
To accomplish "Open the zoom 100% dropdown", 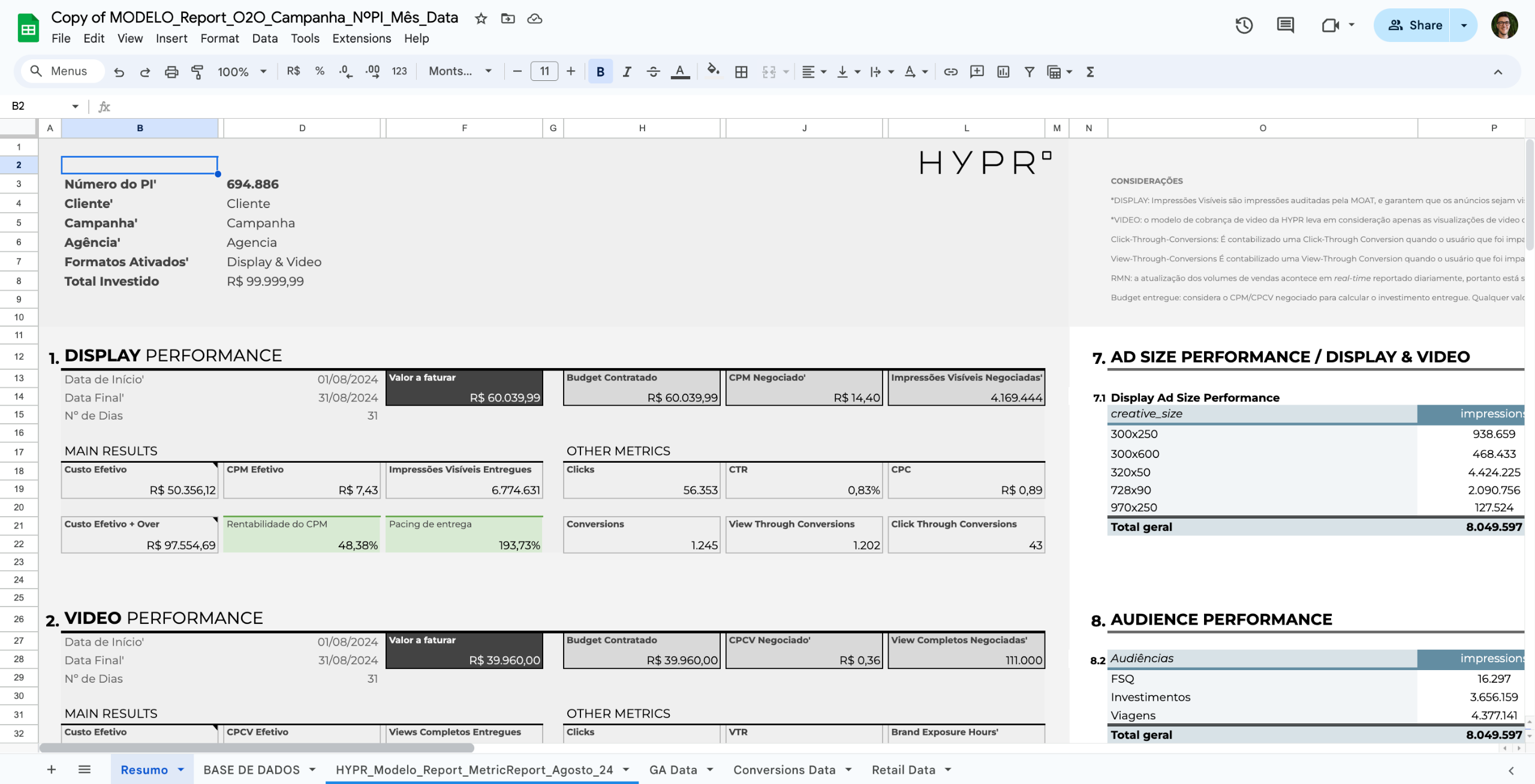I will (242, 72).
